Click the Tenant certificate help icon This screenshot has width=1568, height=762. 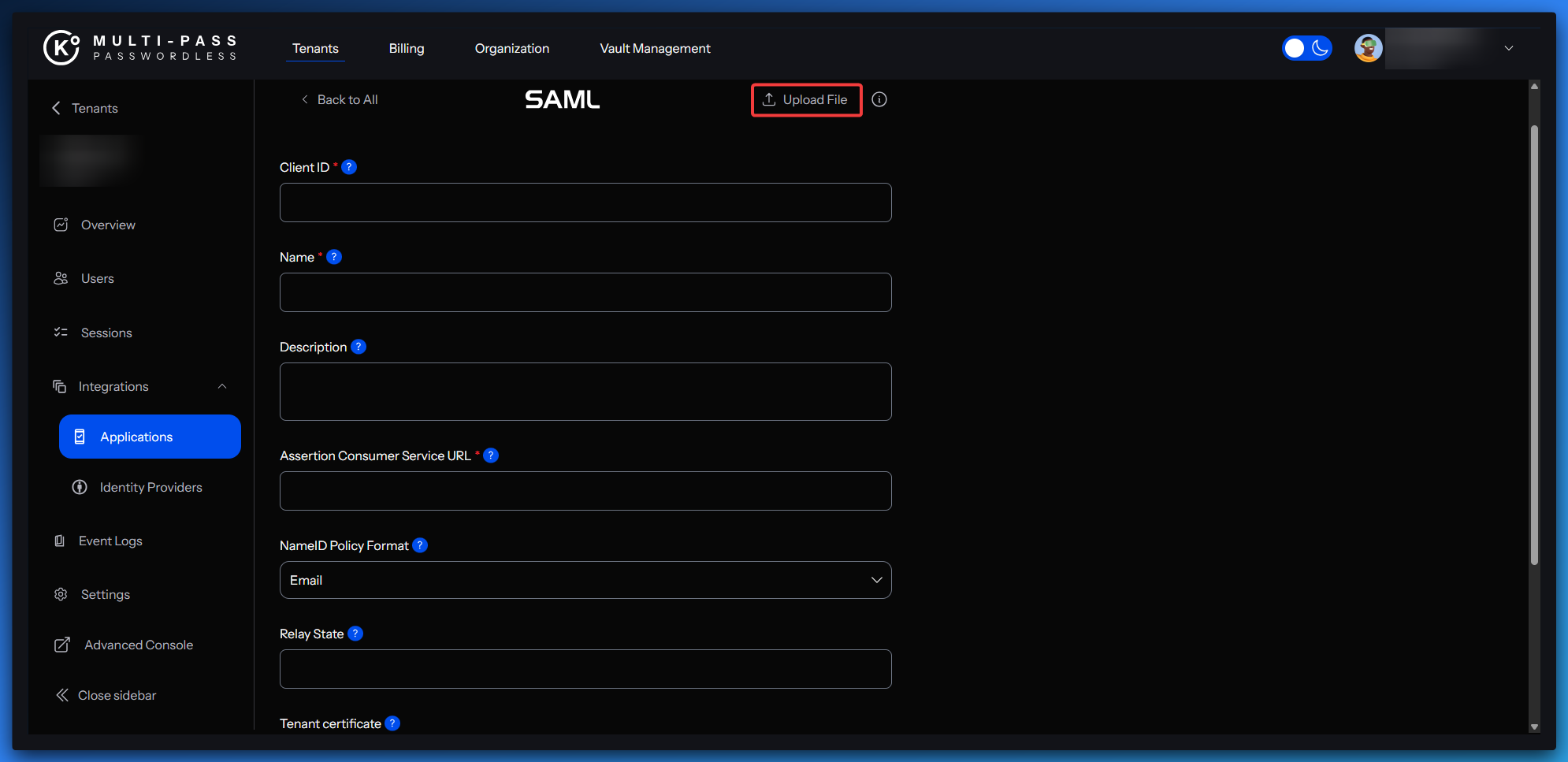tap(392, 723)
